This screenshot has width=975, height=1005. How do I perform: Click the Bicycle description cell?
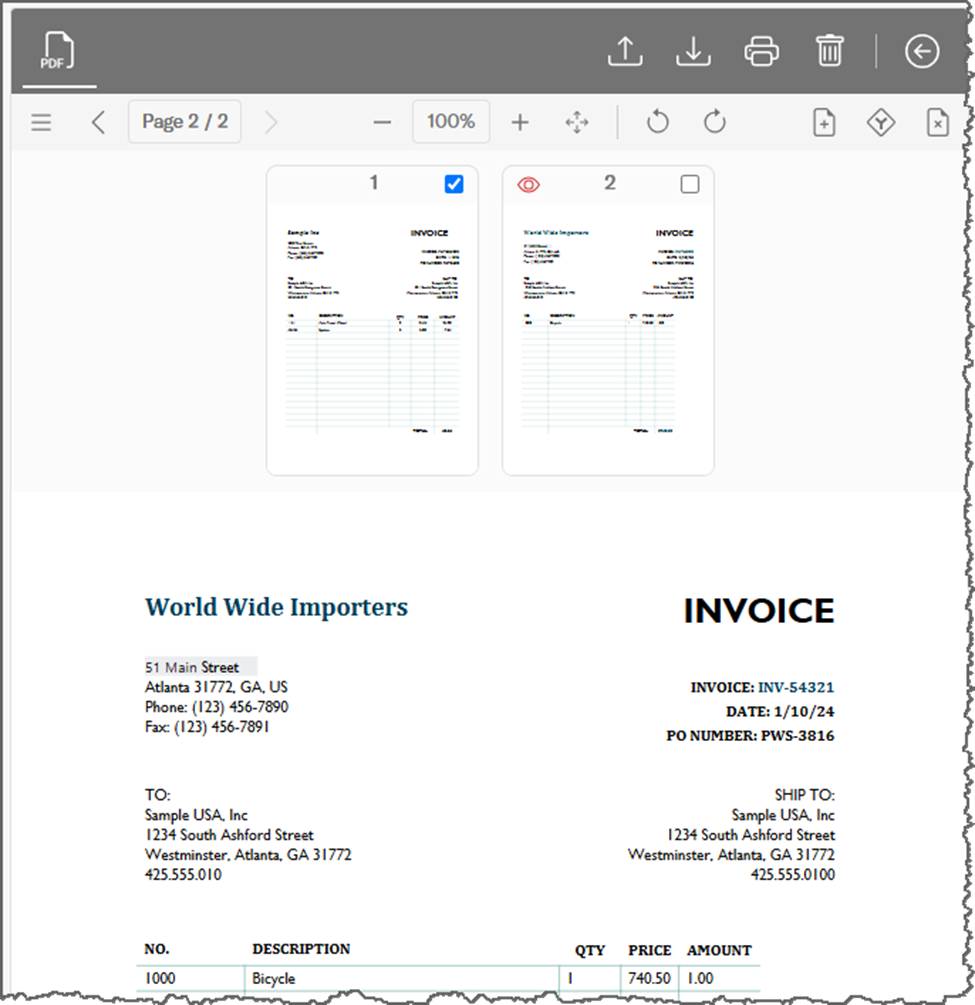[x=402, y=978]
